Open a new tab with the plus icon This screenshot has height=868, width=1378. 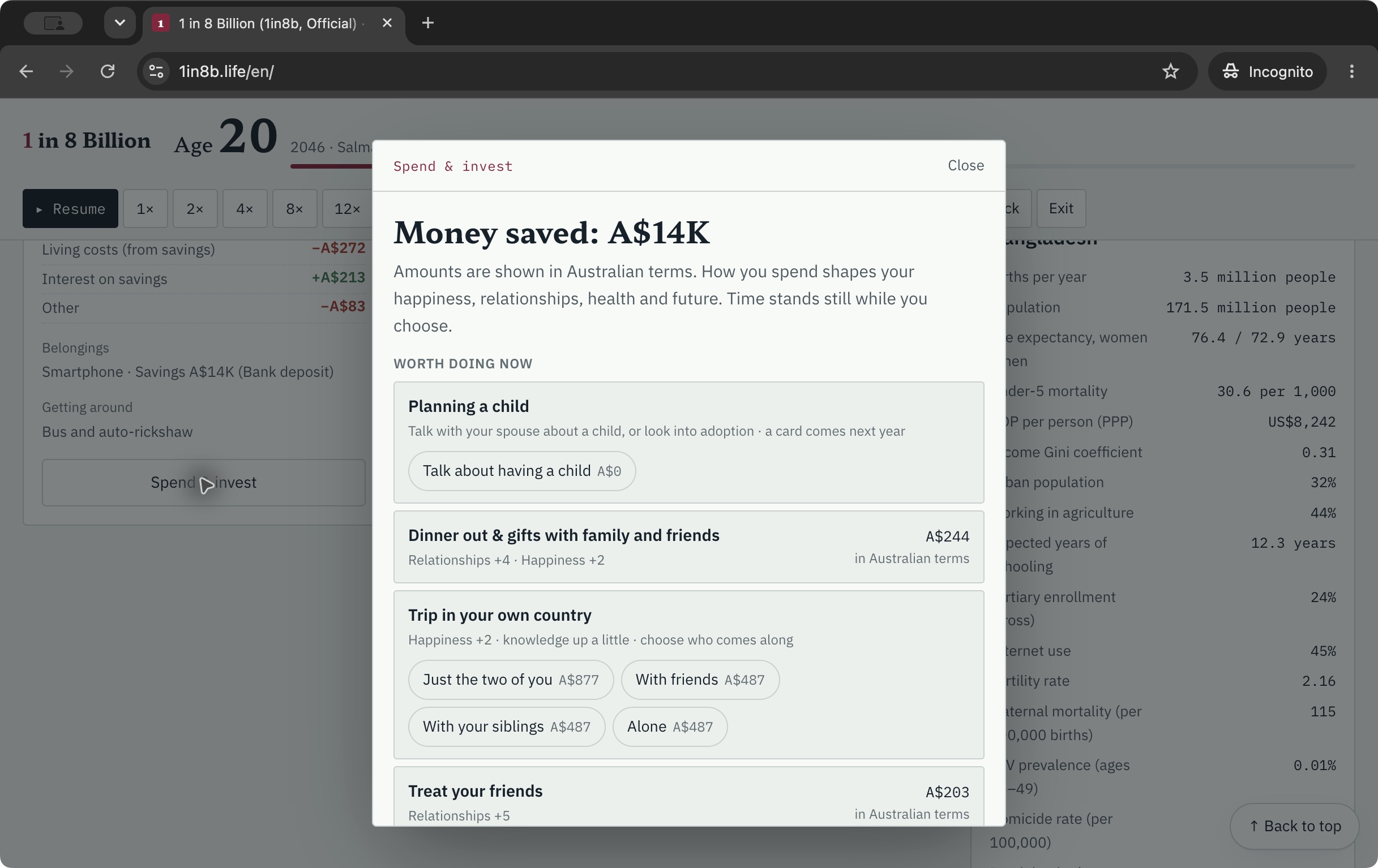click(x=427, y=23)
